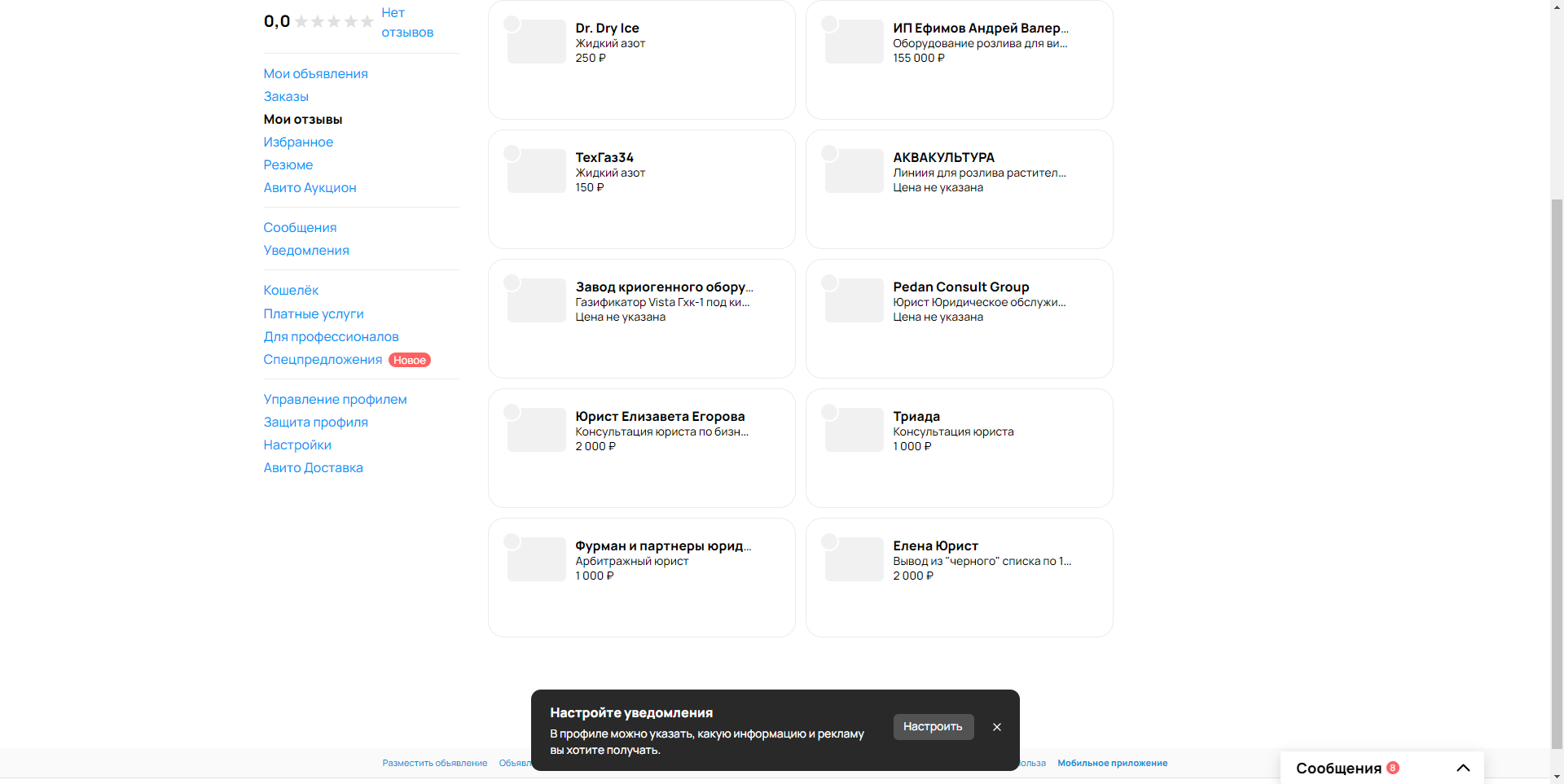Click the ТехГаз34 seller name
1564x784 pixels.
pyautogui.click(x=604, y=158)
